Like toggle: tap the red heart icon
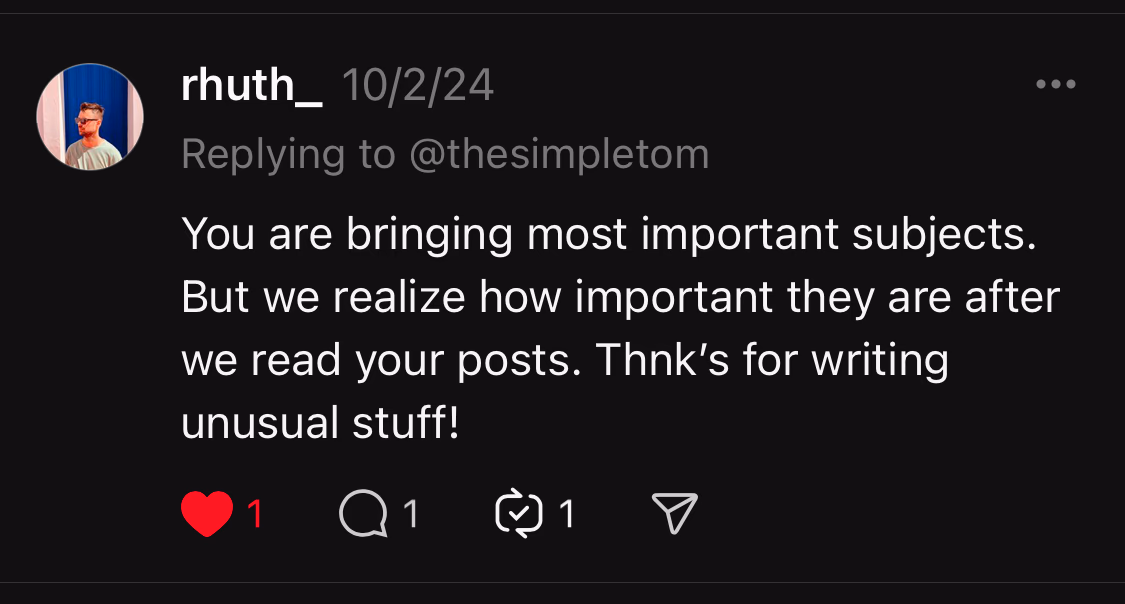This screenshot has height=604, width=1125. 207,515
